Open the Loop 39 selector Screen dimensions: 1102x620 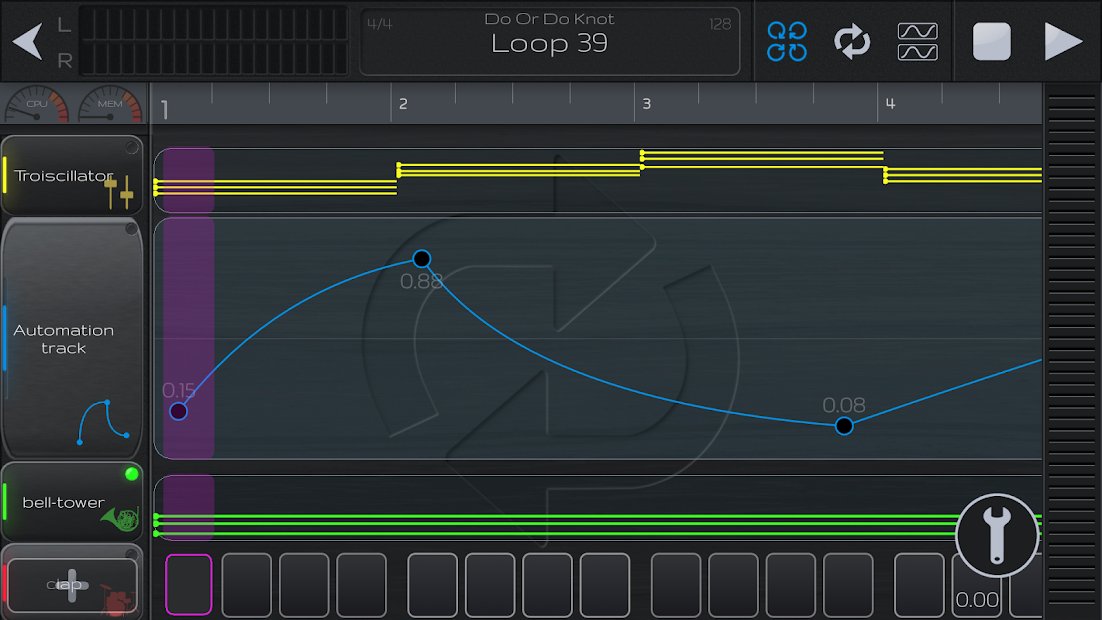[x=550, y=43]
